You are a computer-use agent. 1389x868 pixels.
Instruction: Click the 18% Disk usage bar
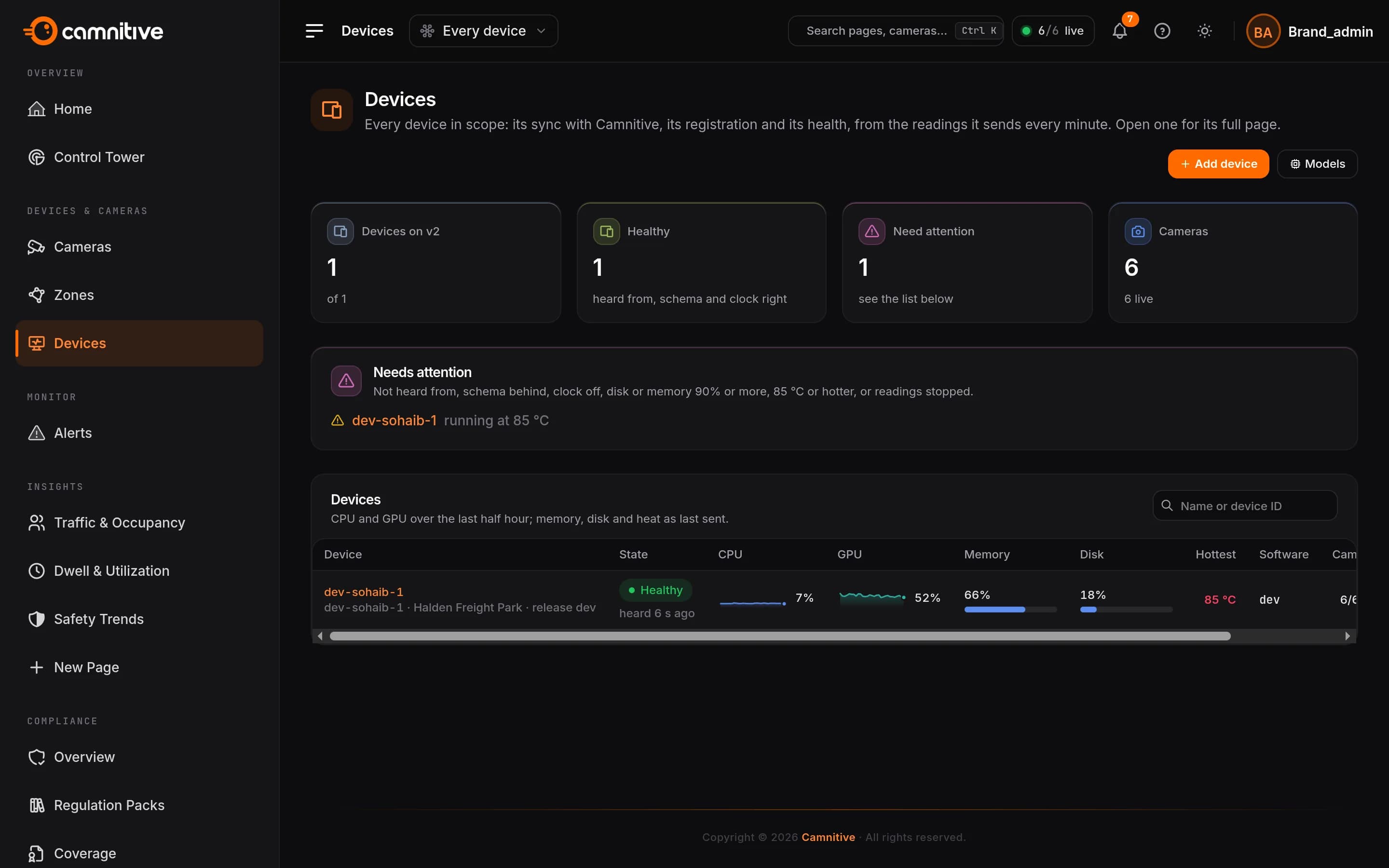(x=1126, y=610)
